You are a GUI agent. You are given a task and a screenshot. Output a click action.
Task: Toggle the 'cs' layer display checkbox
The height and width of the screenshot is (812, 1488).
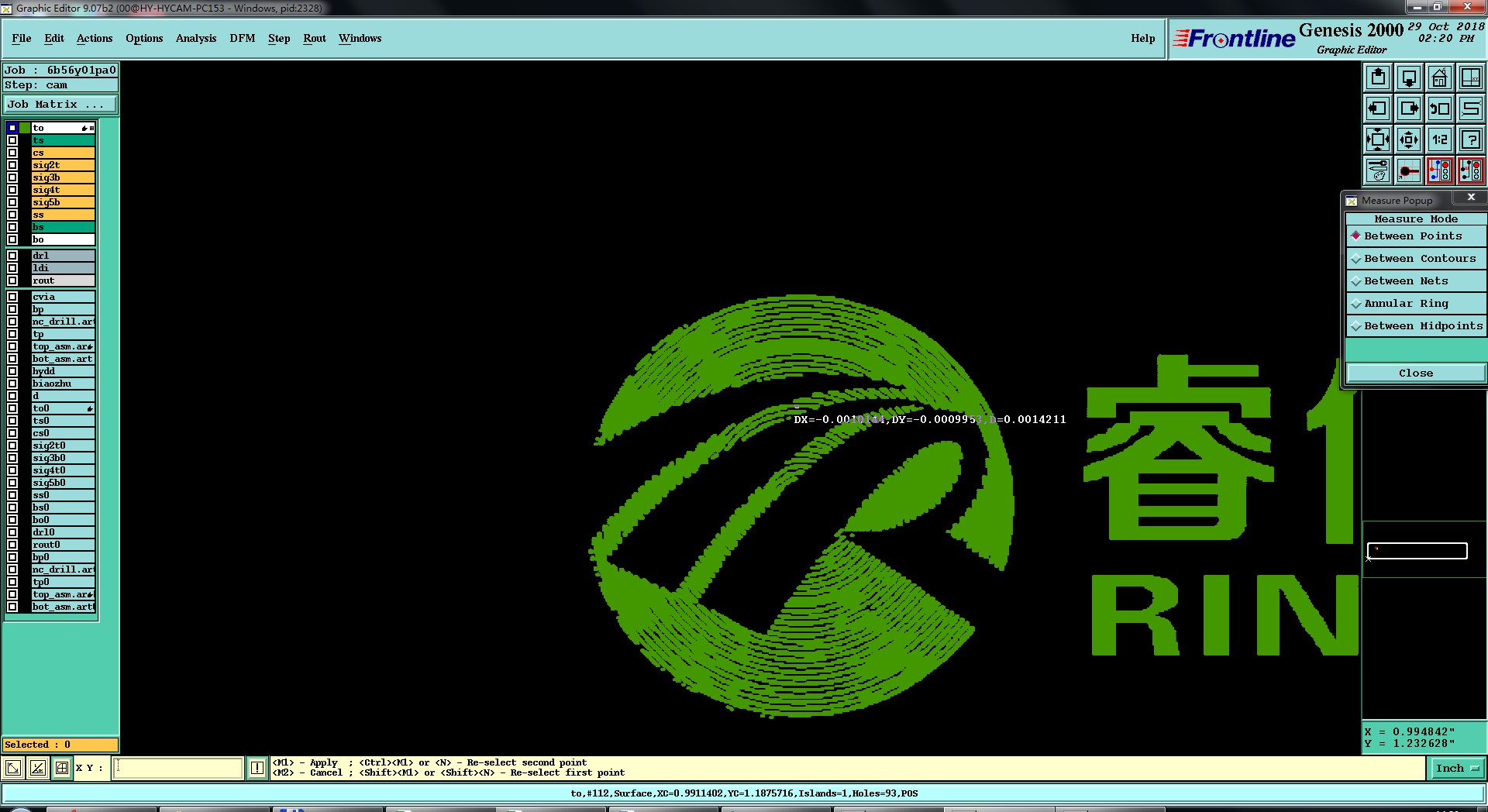pyautogui.click(x=12, y=153)
